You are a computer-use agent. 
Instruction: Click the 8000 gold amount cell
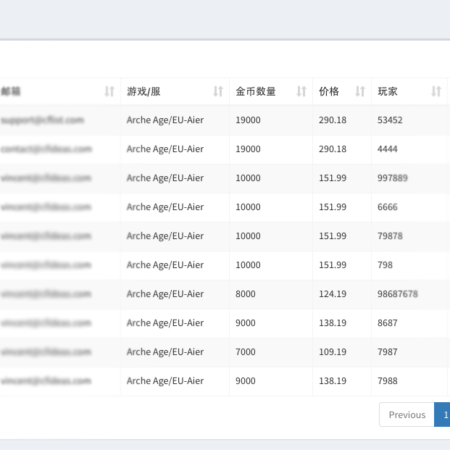pyautogui.click(x=245, y=294)
